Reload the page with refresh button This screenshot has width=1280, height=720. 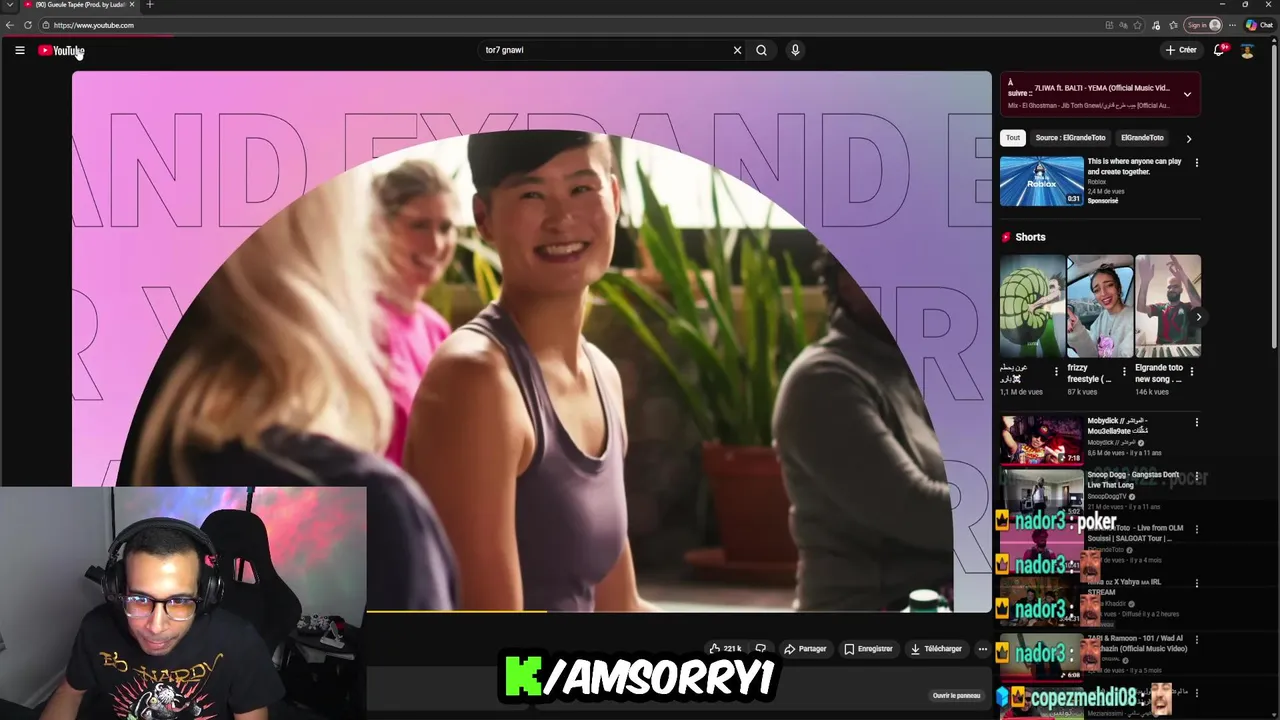click(x=28, y=25)
